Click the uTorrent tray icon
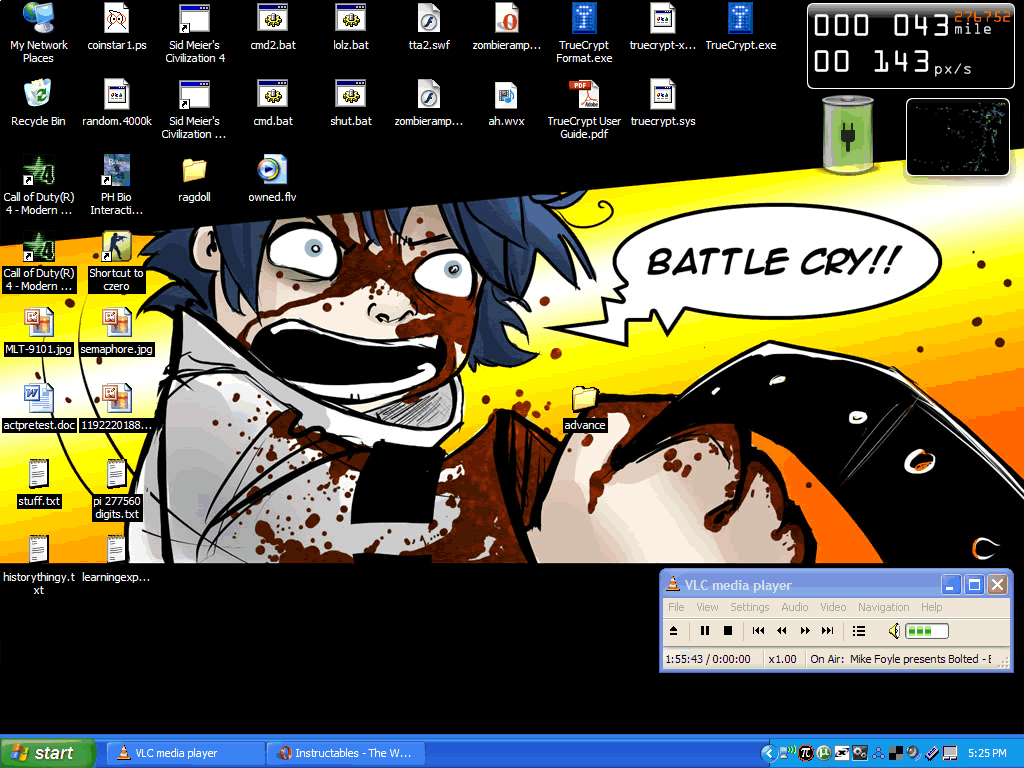 click(824, 753)
